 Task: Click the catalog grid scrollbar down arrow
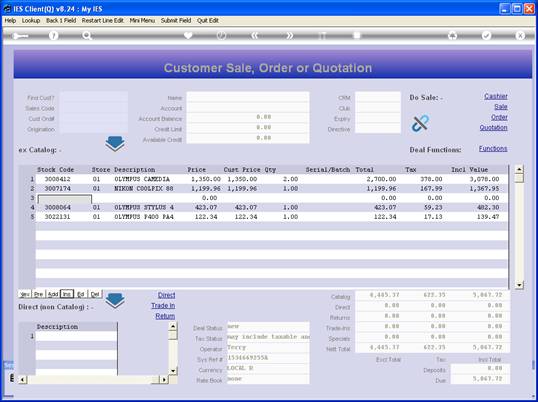pyautogui.click(x=519, y=285)
